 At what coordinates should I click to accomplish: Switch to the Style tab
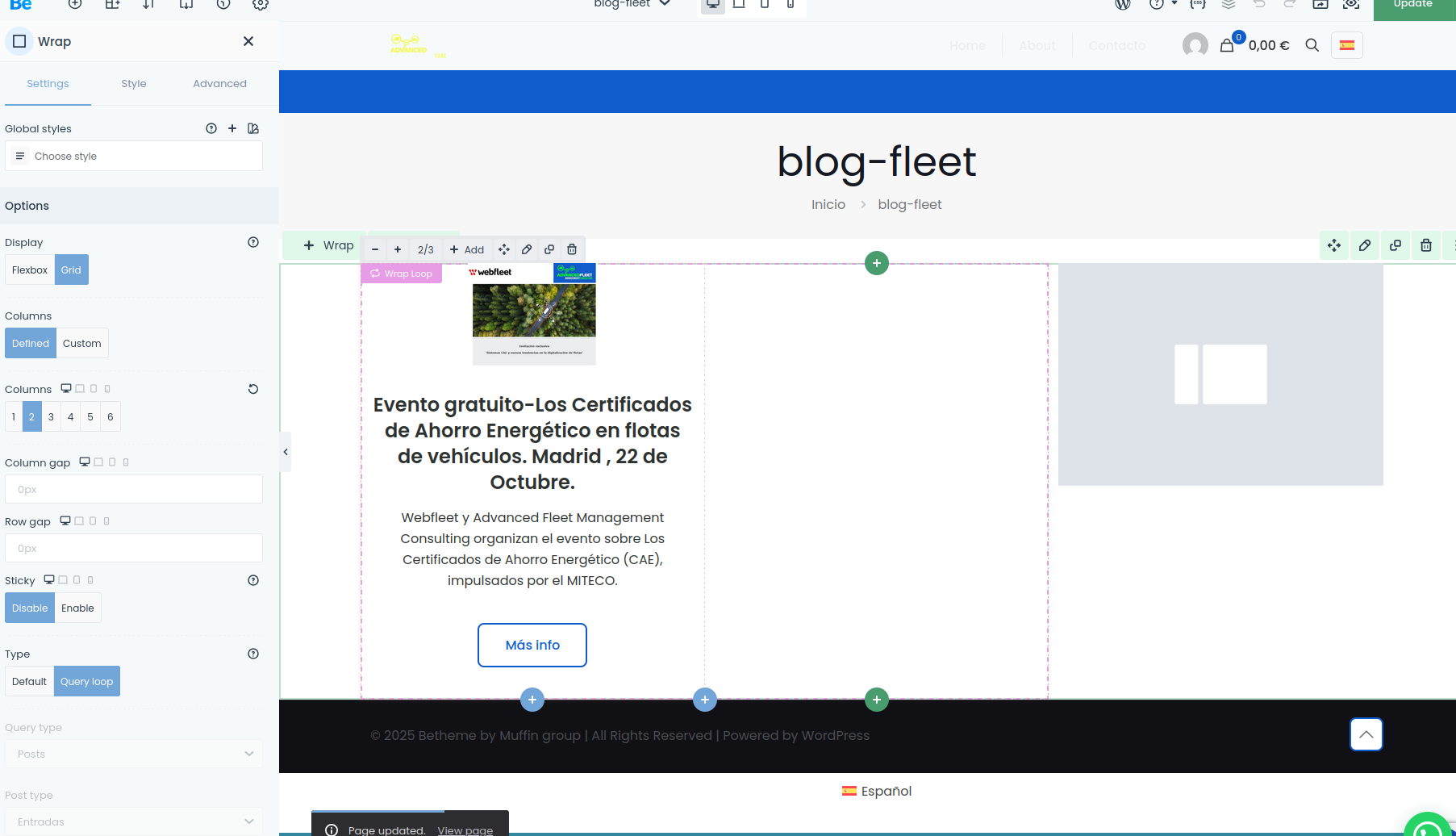134,84
